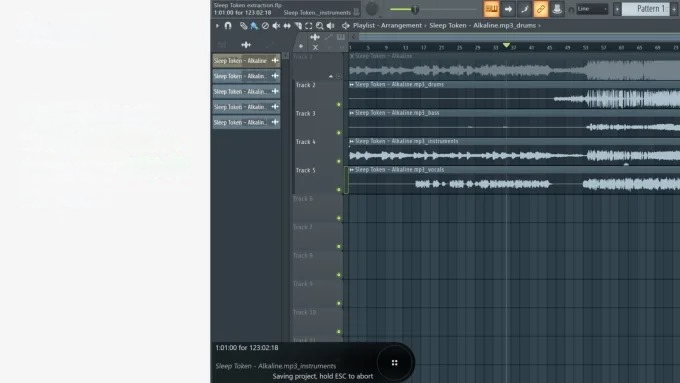Click magnet icon beside Line dropdown

pos(571,10)
